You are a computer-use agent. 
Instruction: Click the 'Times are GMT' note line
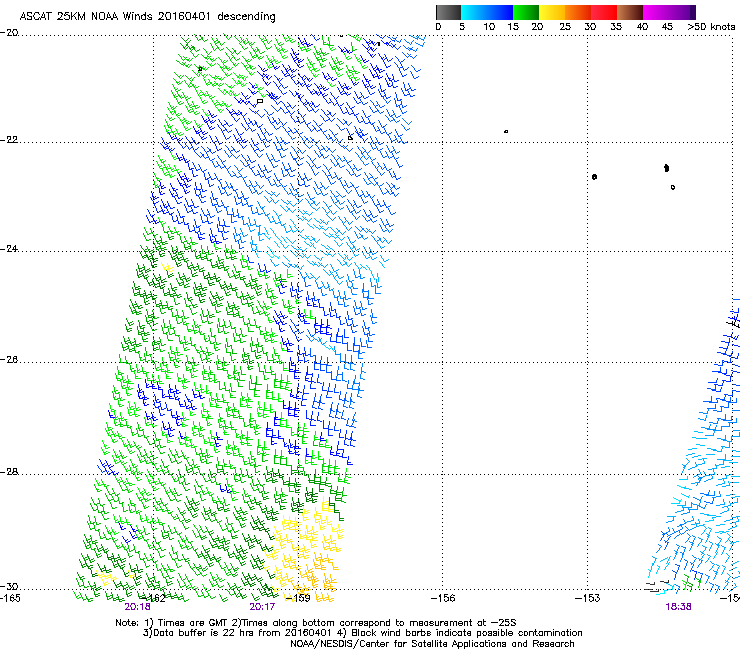pyautogui.click(x=316, y=623)
